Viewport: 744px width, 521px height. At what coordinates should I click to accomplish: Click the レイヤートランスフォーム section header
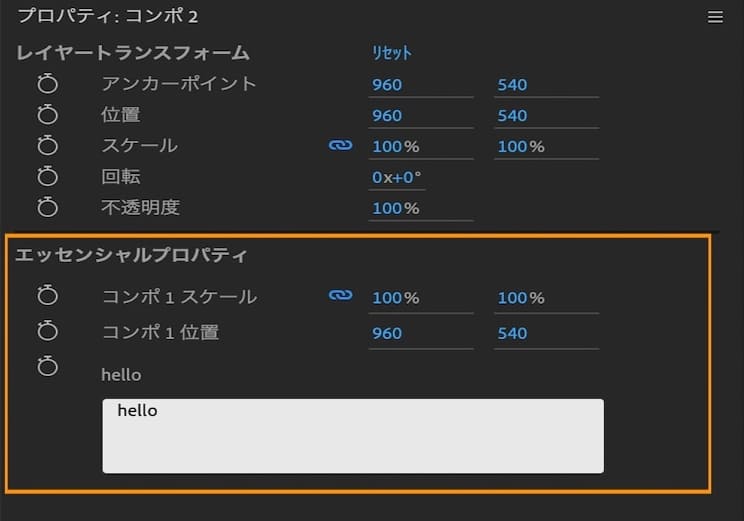click(x=133, y=53)
